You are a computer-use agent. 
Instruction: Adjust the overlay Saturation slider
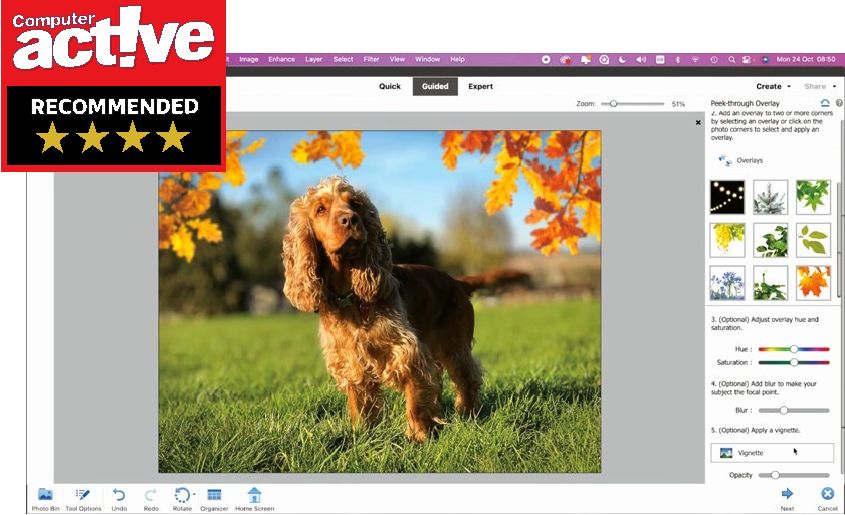click(x=794, y=363)
